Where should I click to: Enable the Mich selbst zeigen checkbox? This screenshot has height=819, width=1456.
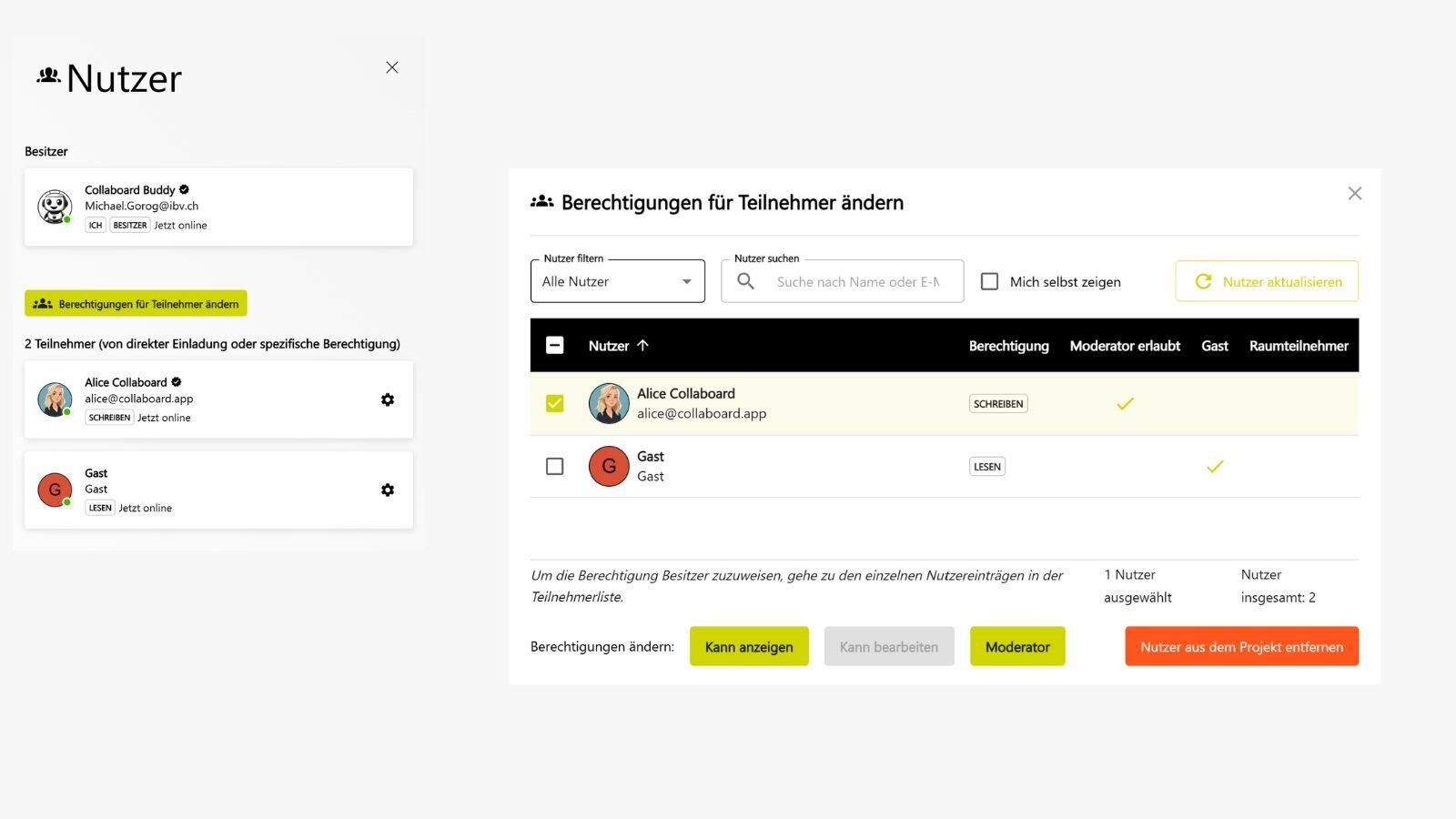[989, 281]
